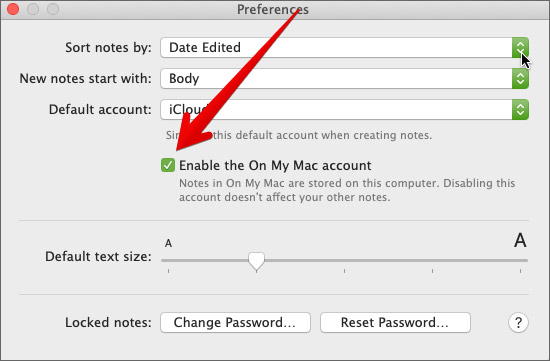Click the small A text size label
The width and height of the screenshot is (550, 361).
pos(168,243)
